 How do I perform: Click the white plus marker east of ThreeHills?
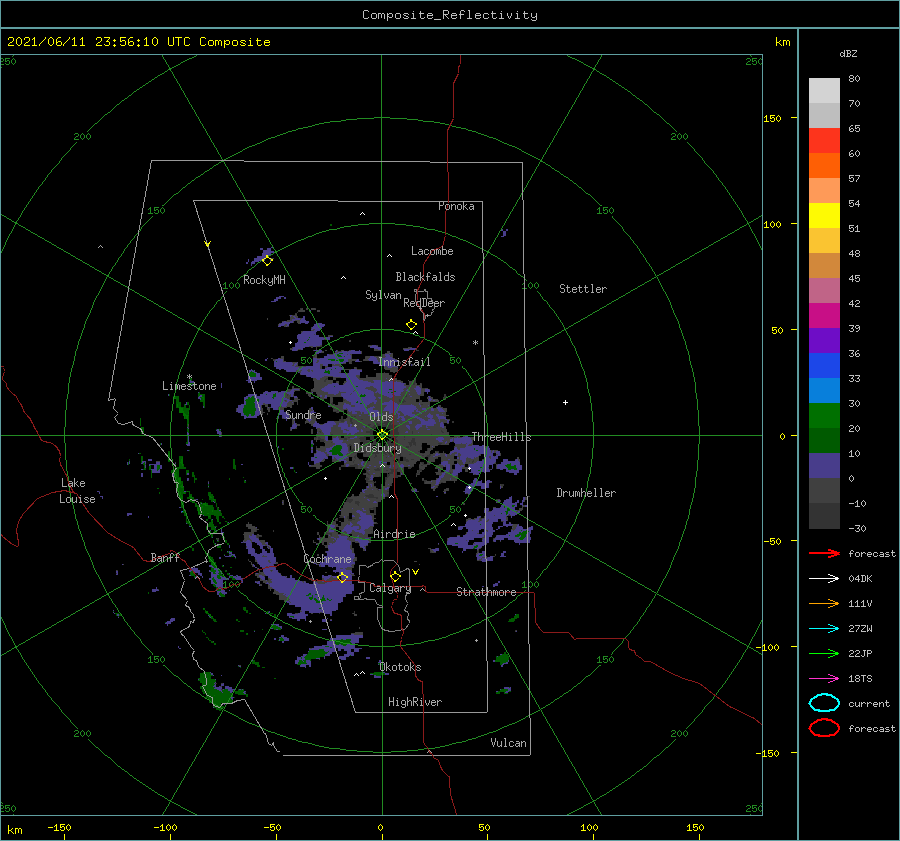click(x=565, y=402)
